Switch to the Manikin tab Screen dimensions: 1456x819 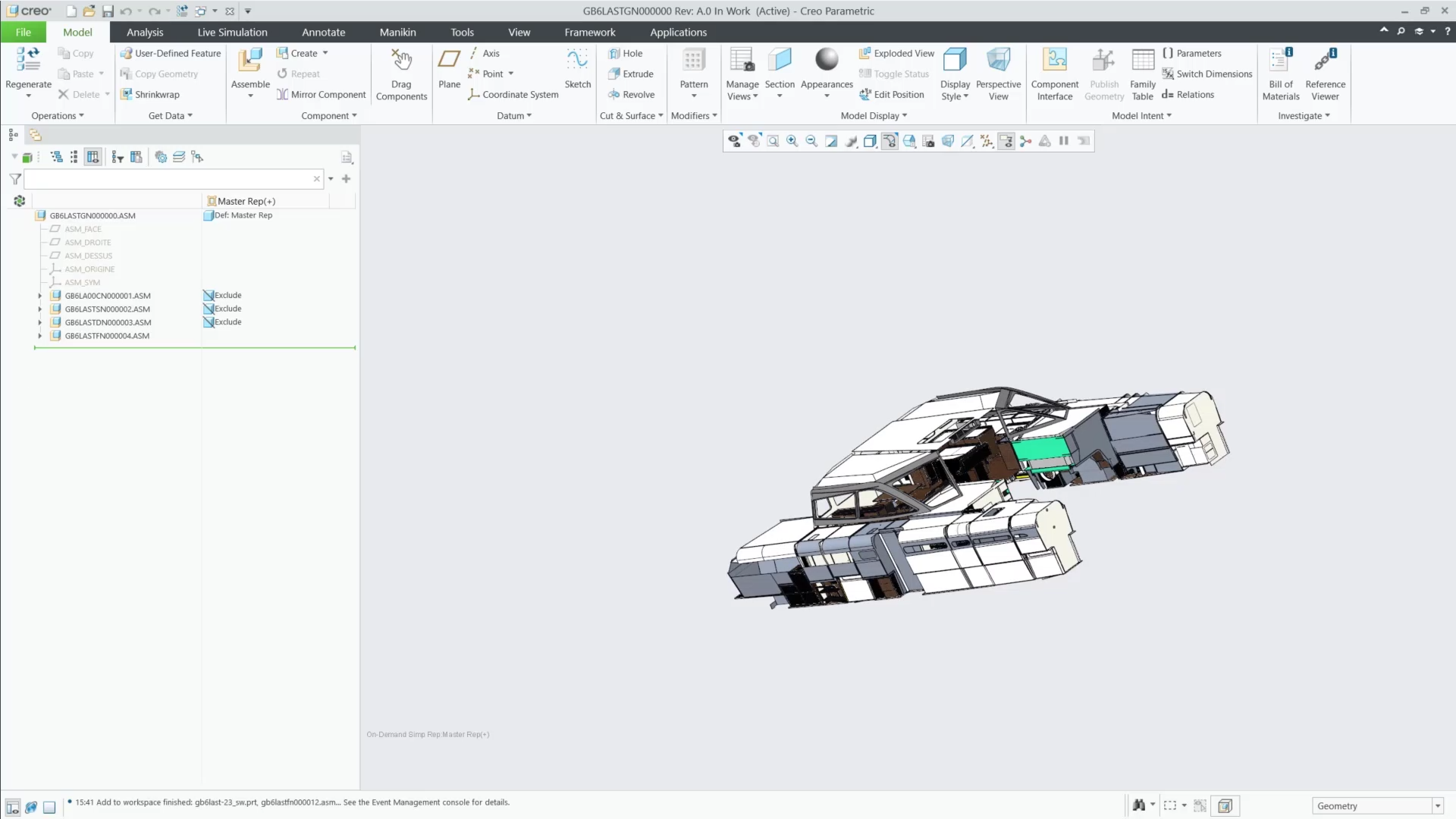point(397,32)
